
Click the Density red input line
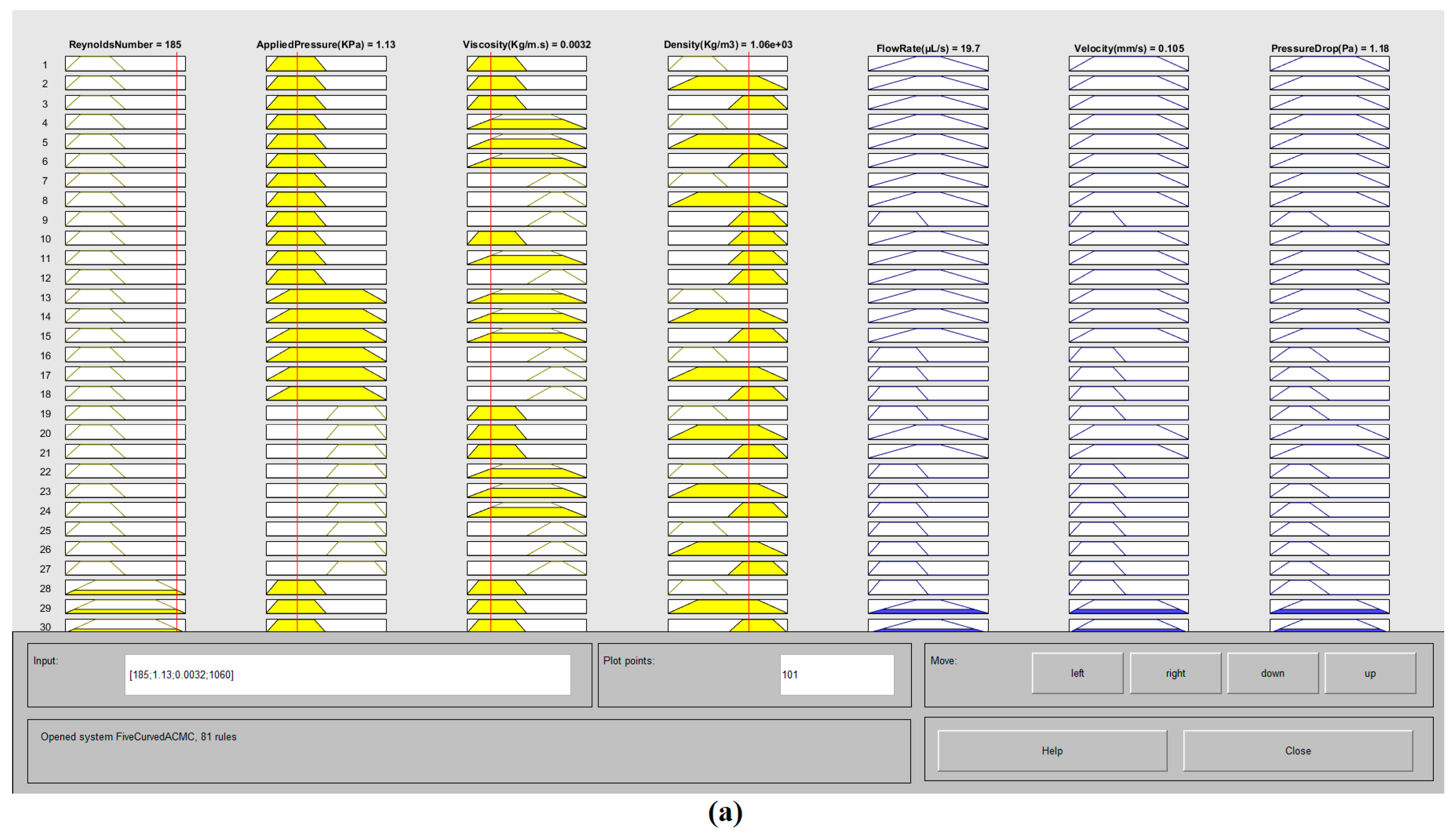pos(749,345)
